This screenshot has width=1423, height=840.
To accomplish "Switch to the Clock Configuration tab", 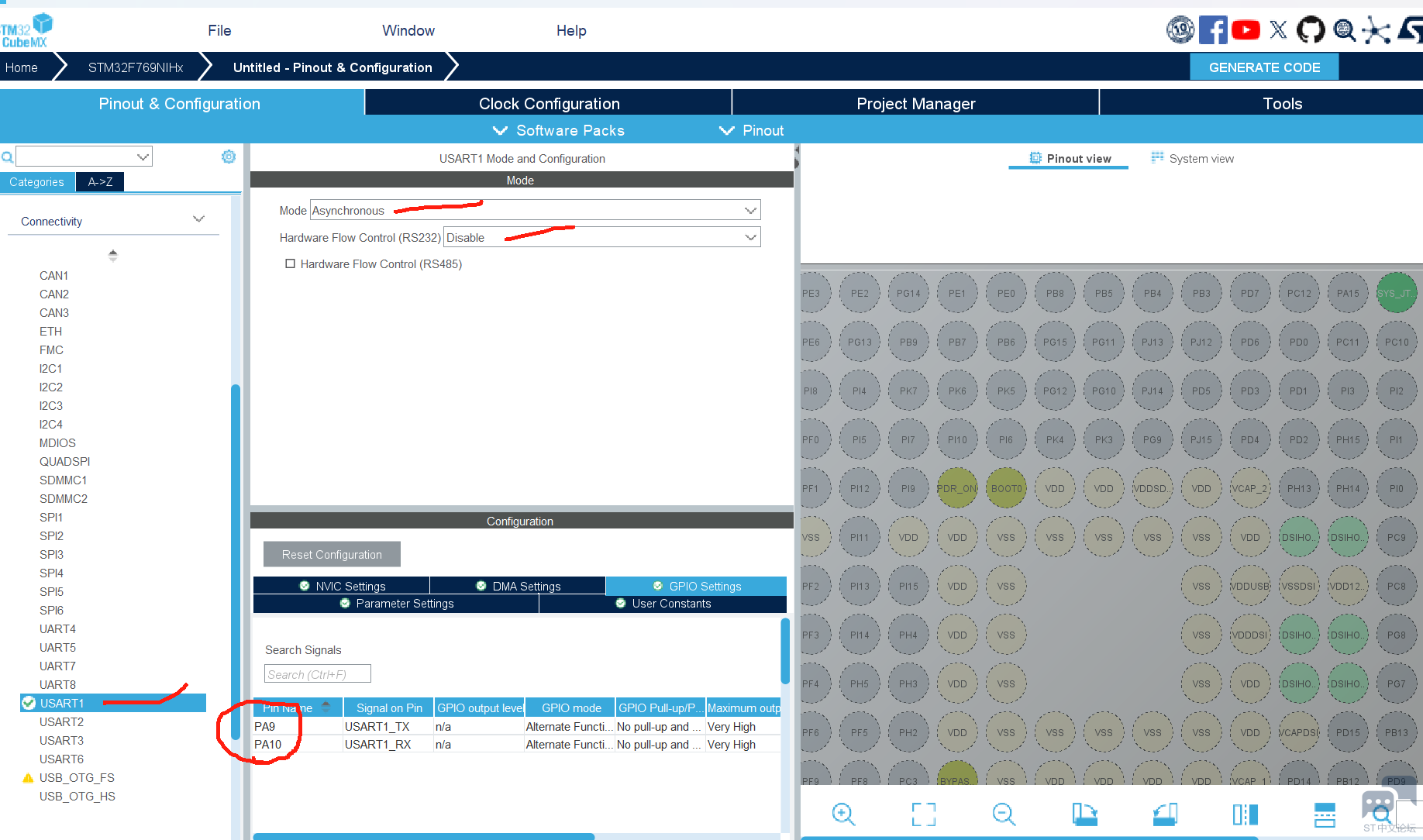I will pyautogui.click(x=549, y=103).
